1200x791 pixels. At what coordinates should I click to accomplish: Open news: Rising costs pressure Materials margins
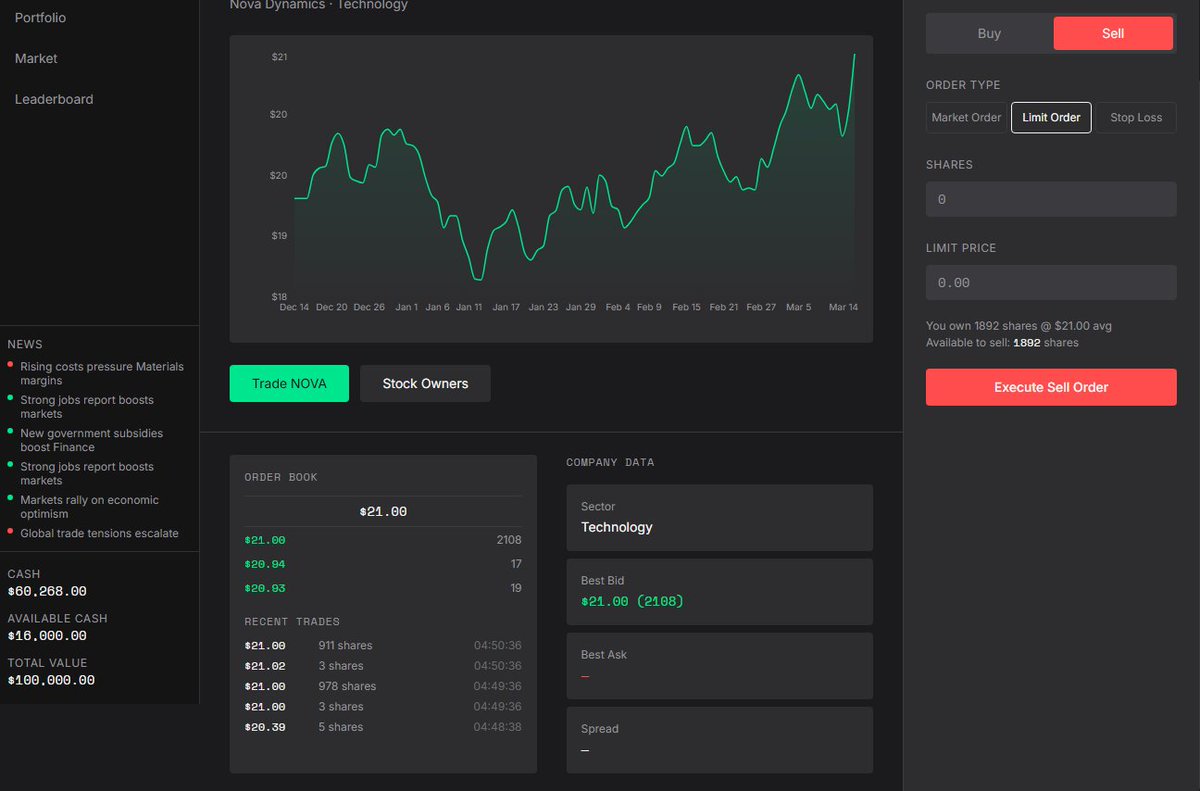point(101,374)
